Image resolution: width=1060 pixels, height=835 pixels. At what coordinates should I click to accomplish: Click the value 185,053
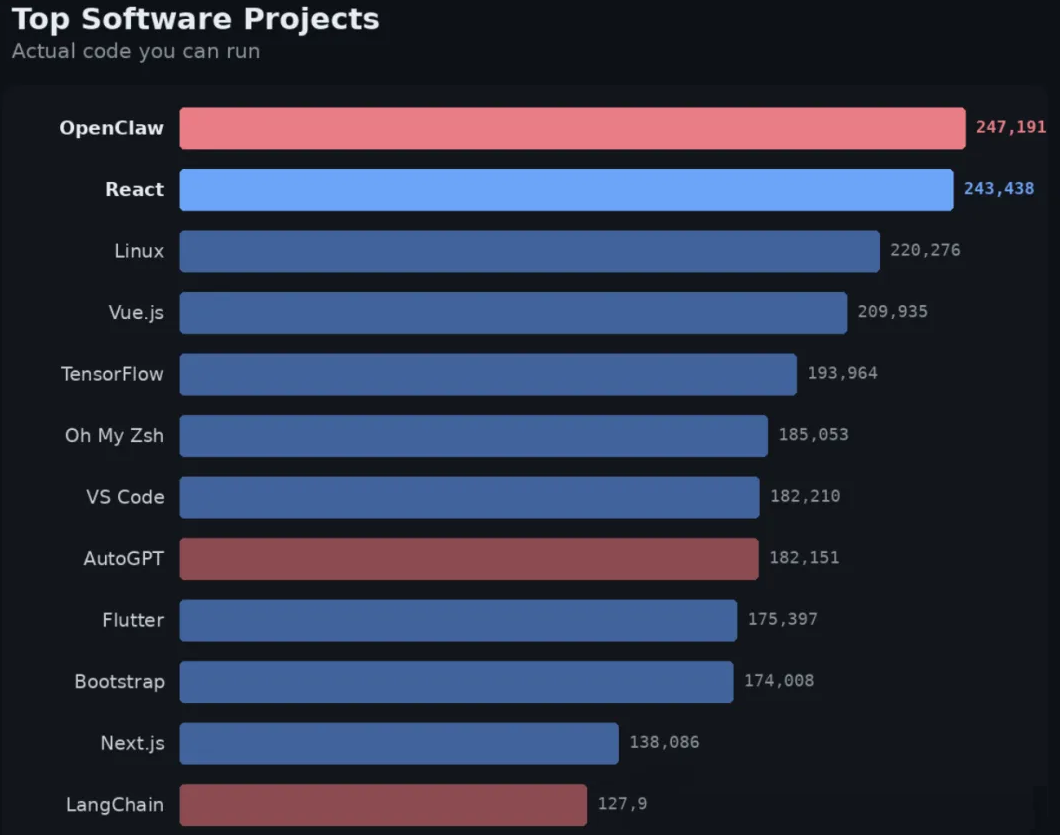(813, 435)
